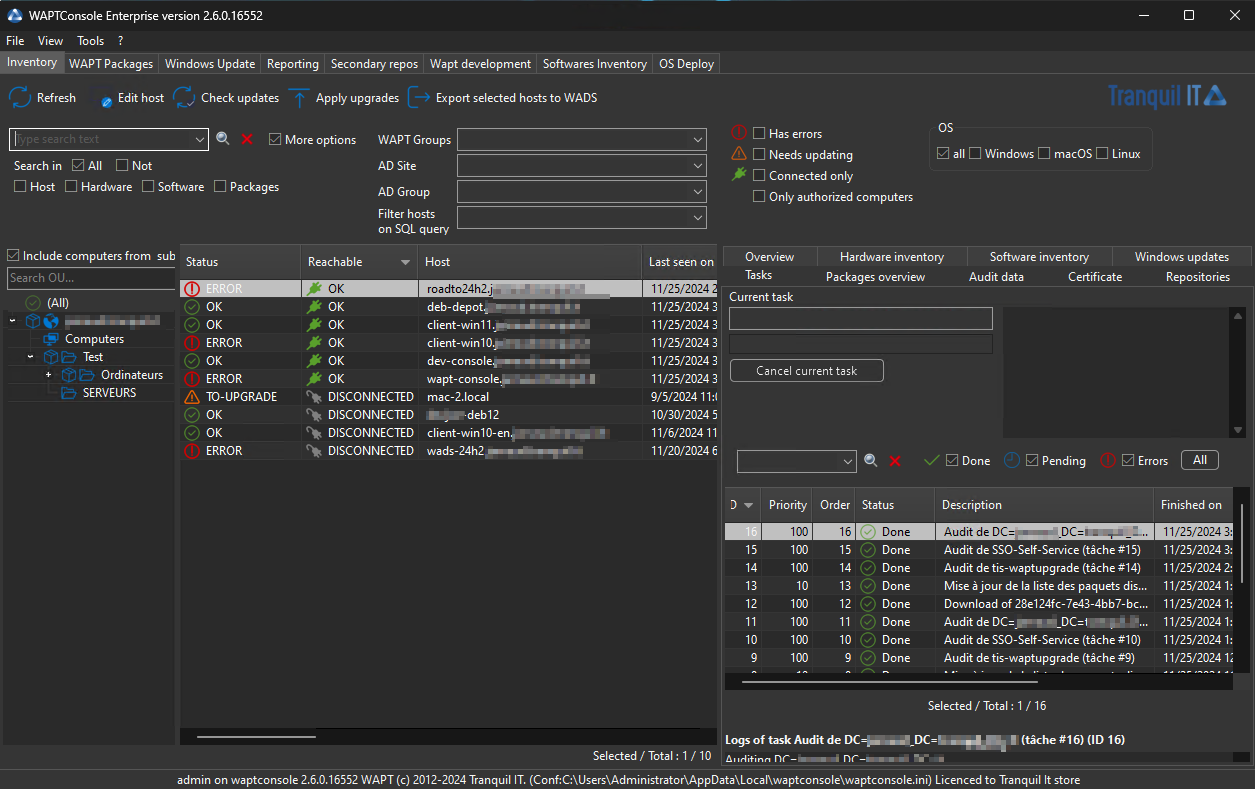This screenshot has width=1255, height=789.
Task: Enable the Software search checkbox
Action: [148, 187]
